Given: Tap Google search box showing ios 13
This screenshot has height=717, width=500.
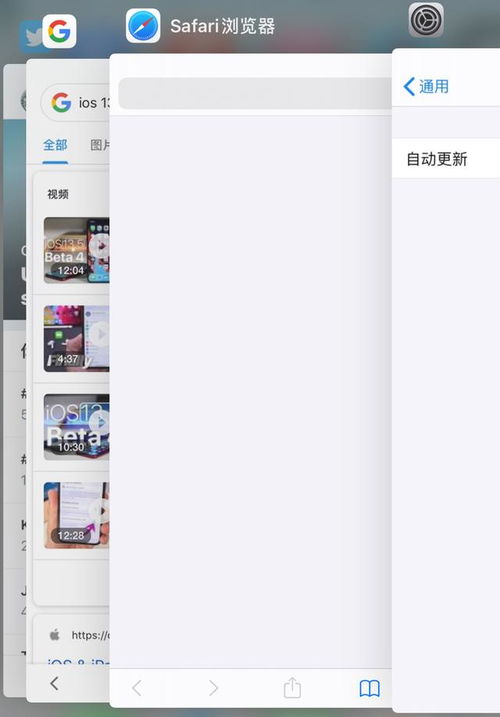Looking at the screenshot, I should [x=75, y=102].
